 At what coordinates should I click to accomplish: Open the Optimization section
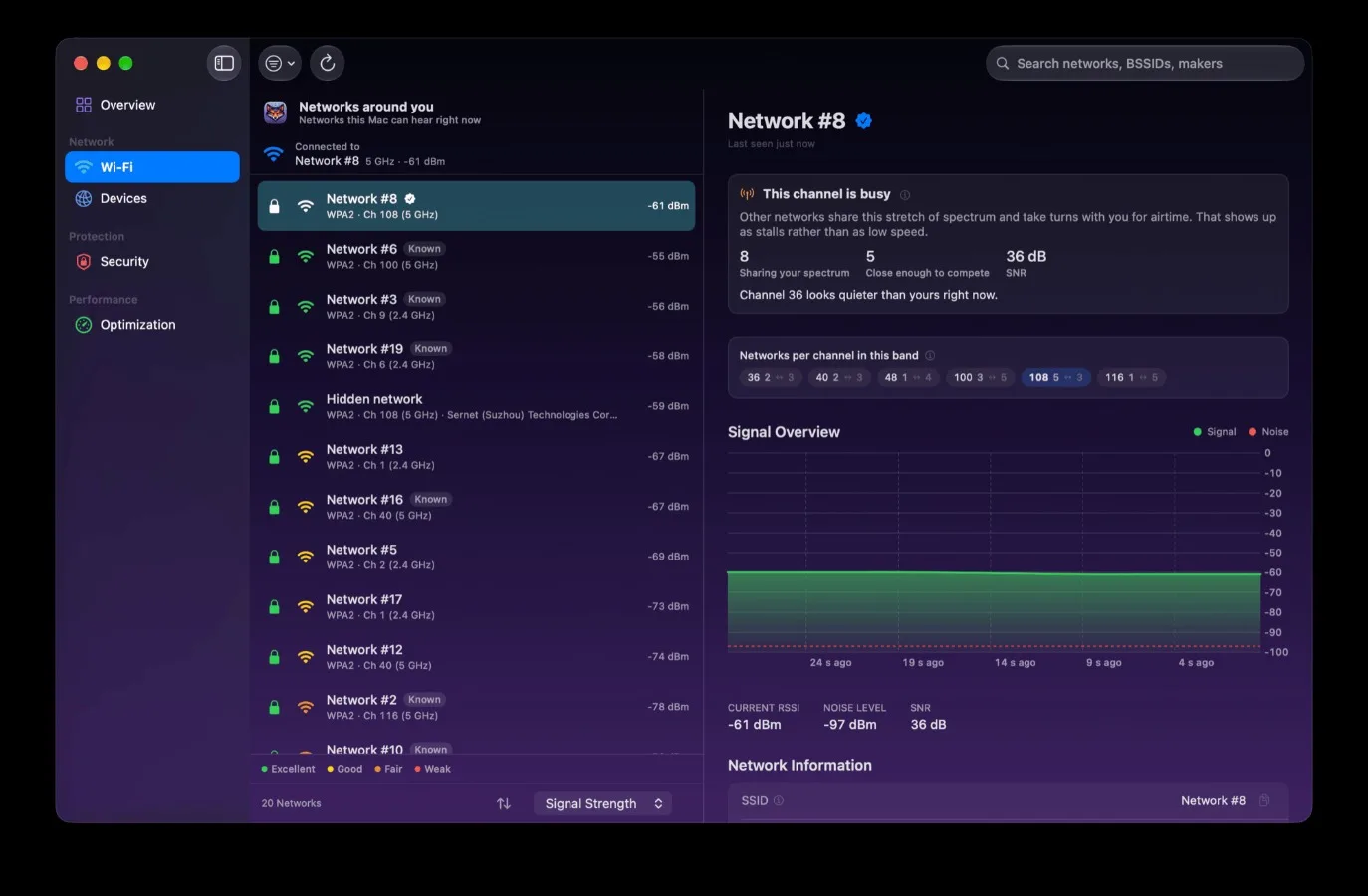tap(152, 324)
